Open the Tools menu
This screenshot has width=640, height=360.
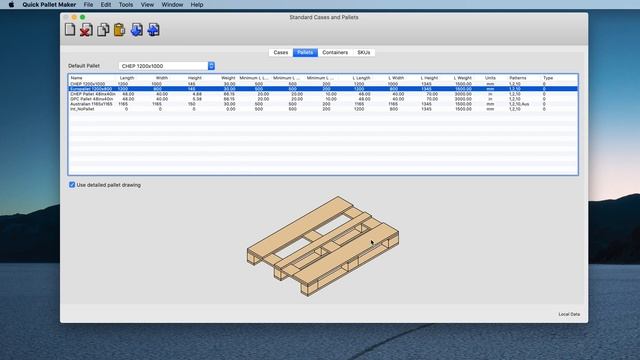[126, 4]
